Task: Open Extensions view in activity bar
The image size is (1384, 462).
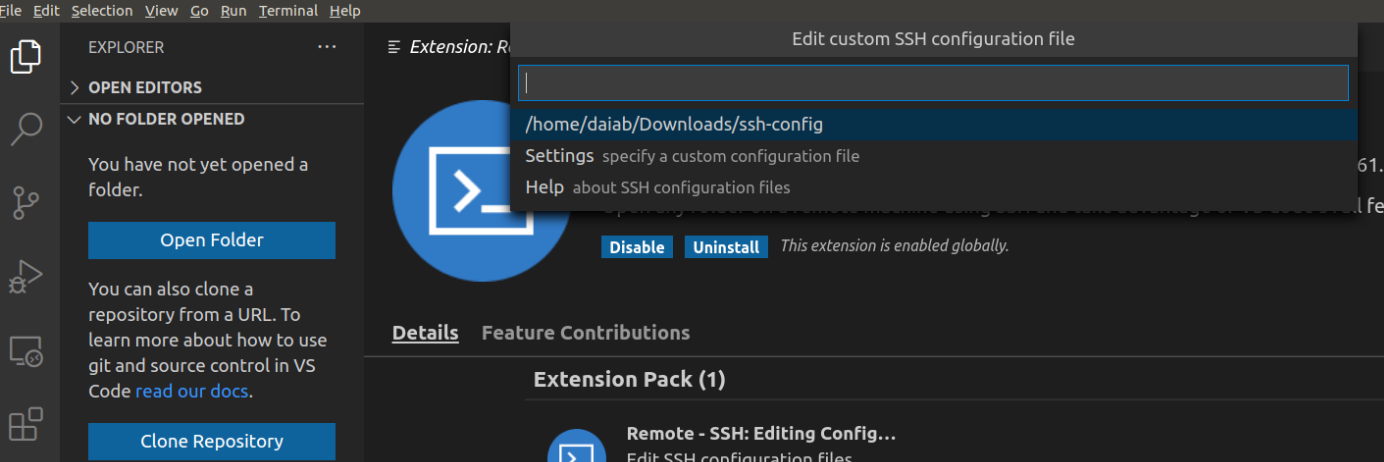Action: [26, 424]
